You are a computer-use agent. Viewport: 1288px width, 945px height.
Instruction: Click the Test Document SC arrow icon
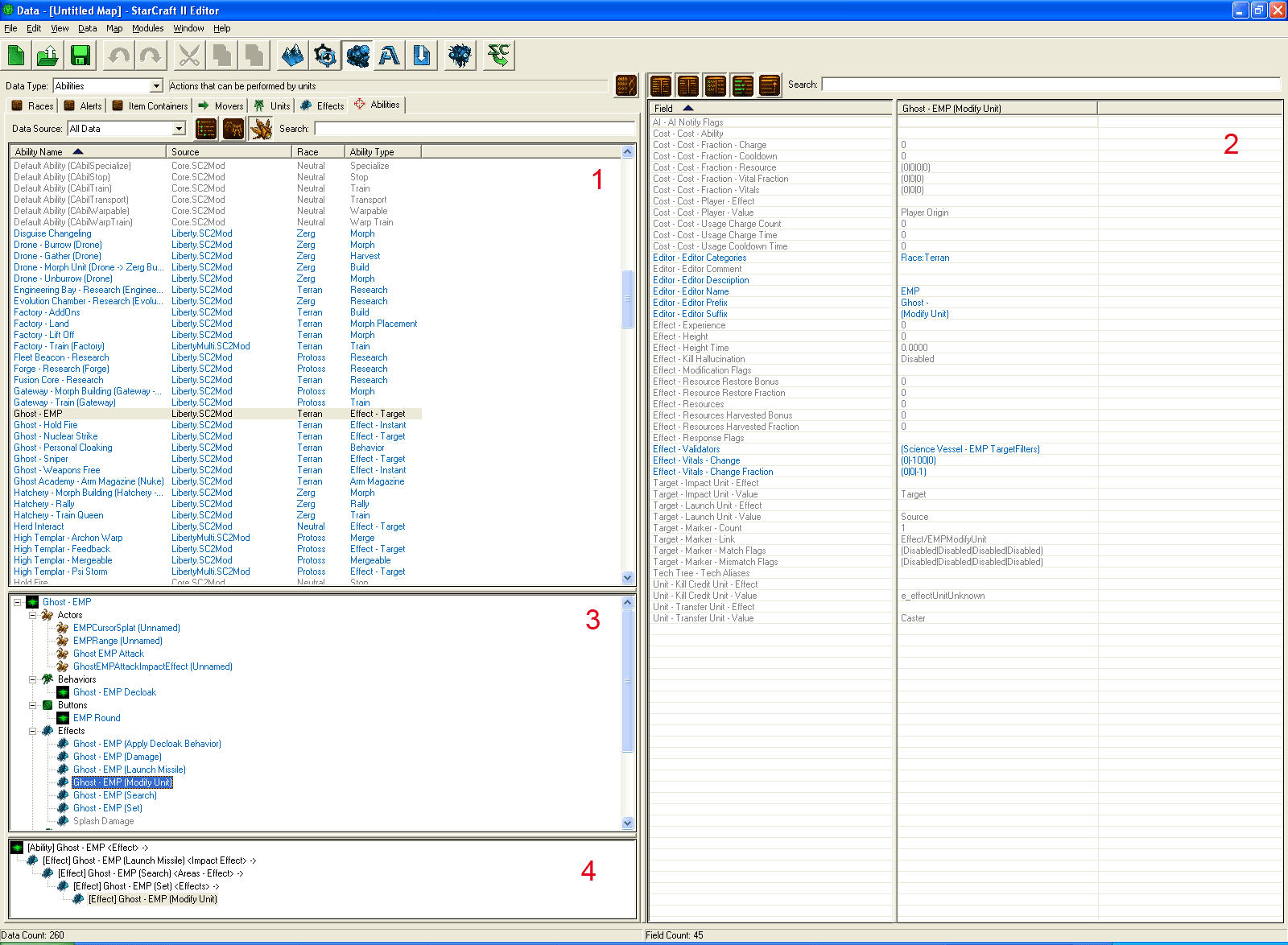499,56
